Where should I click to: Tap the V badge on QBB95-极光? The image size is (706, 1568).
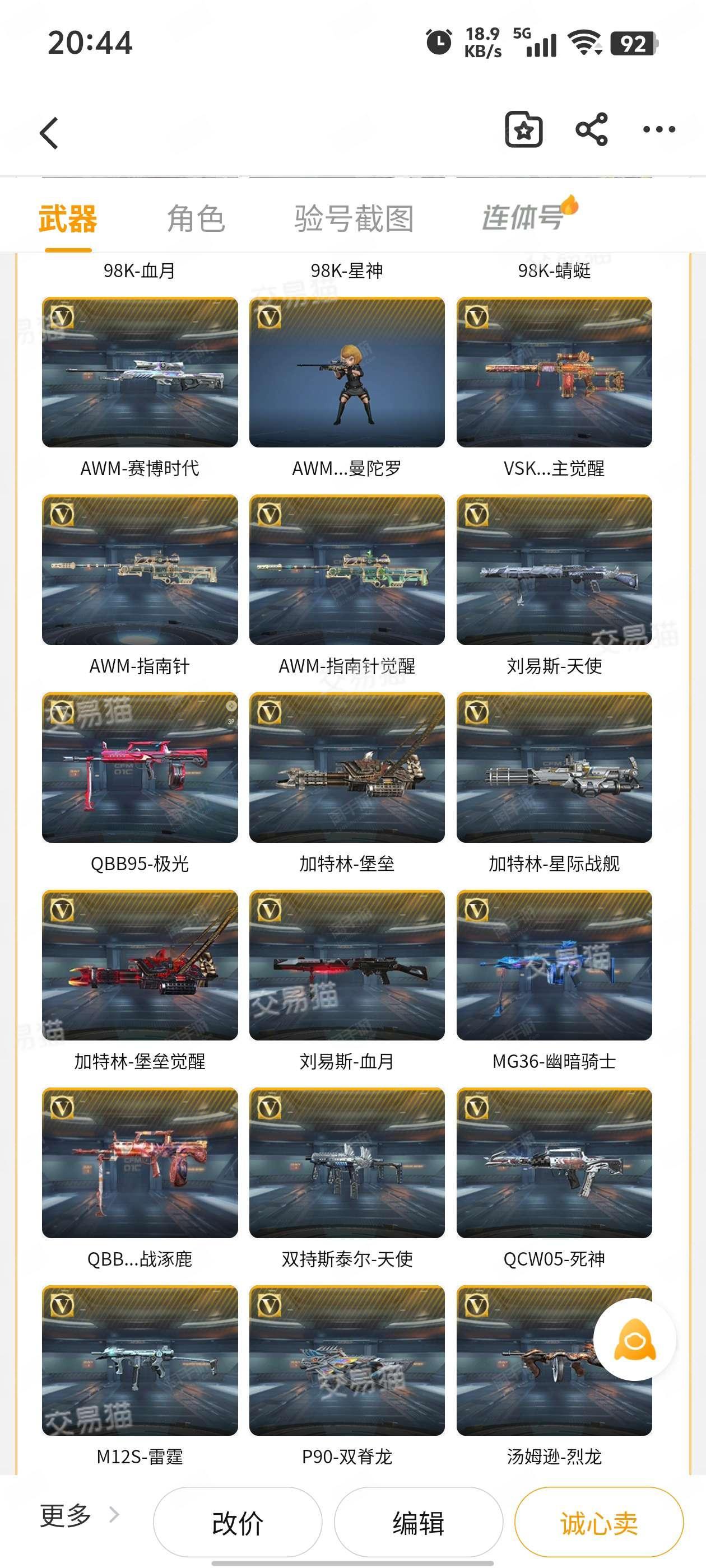pos(62,712)
